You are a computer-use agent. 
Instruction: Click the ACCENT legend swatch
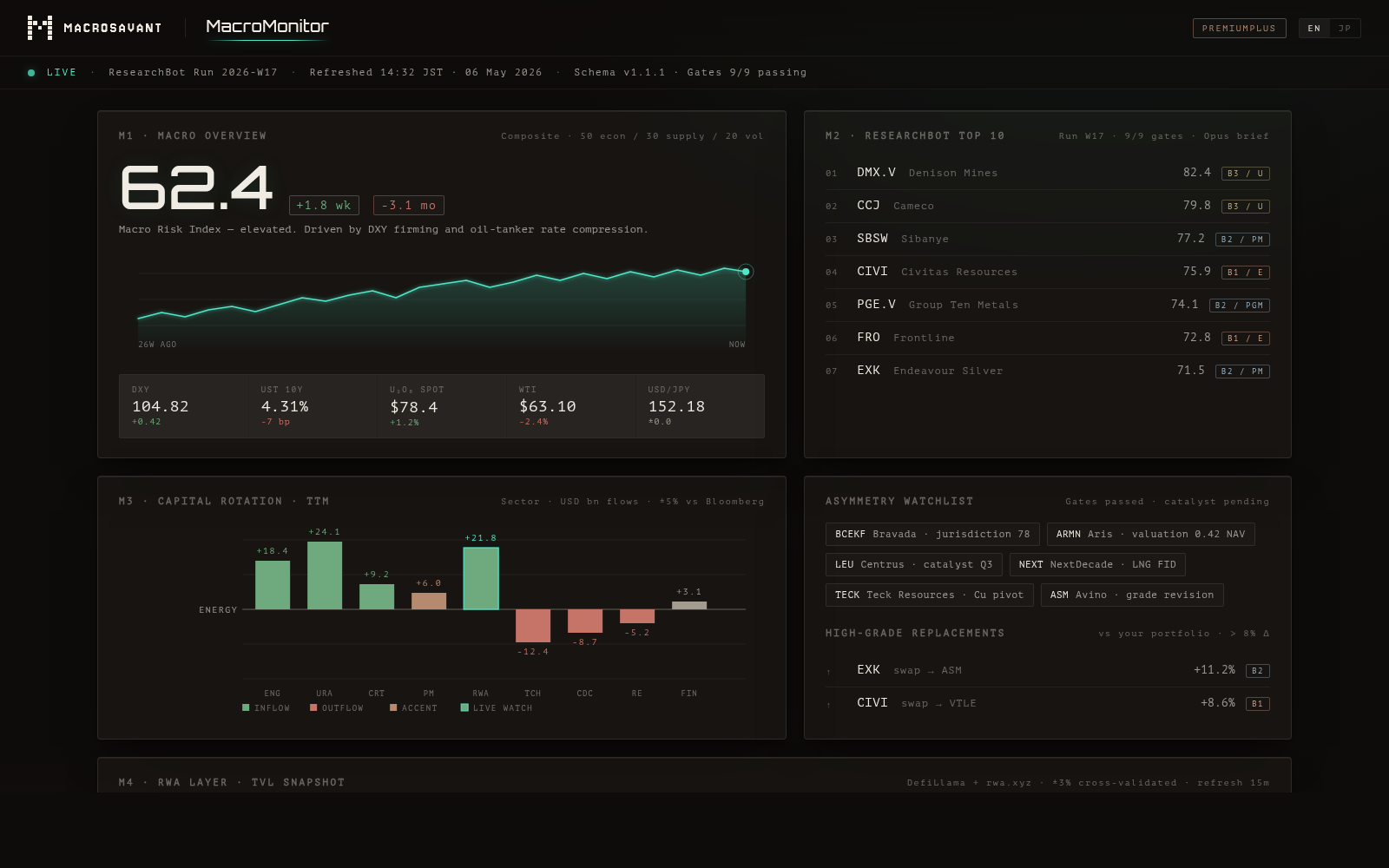coord(393,708)
